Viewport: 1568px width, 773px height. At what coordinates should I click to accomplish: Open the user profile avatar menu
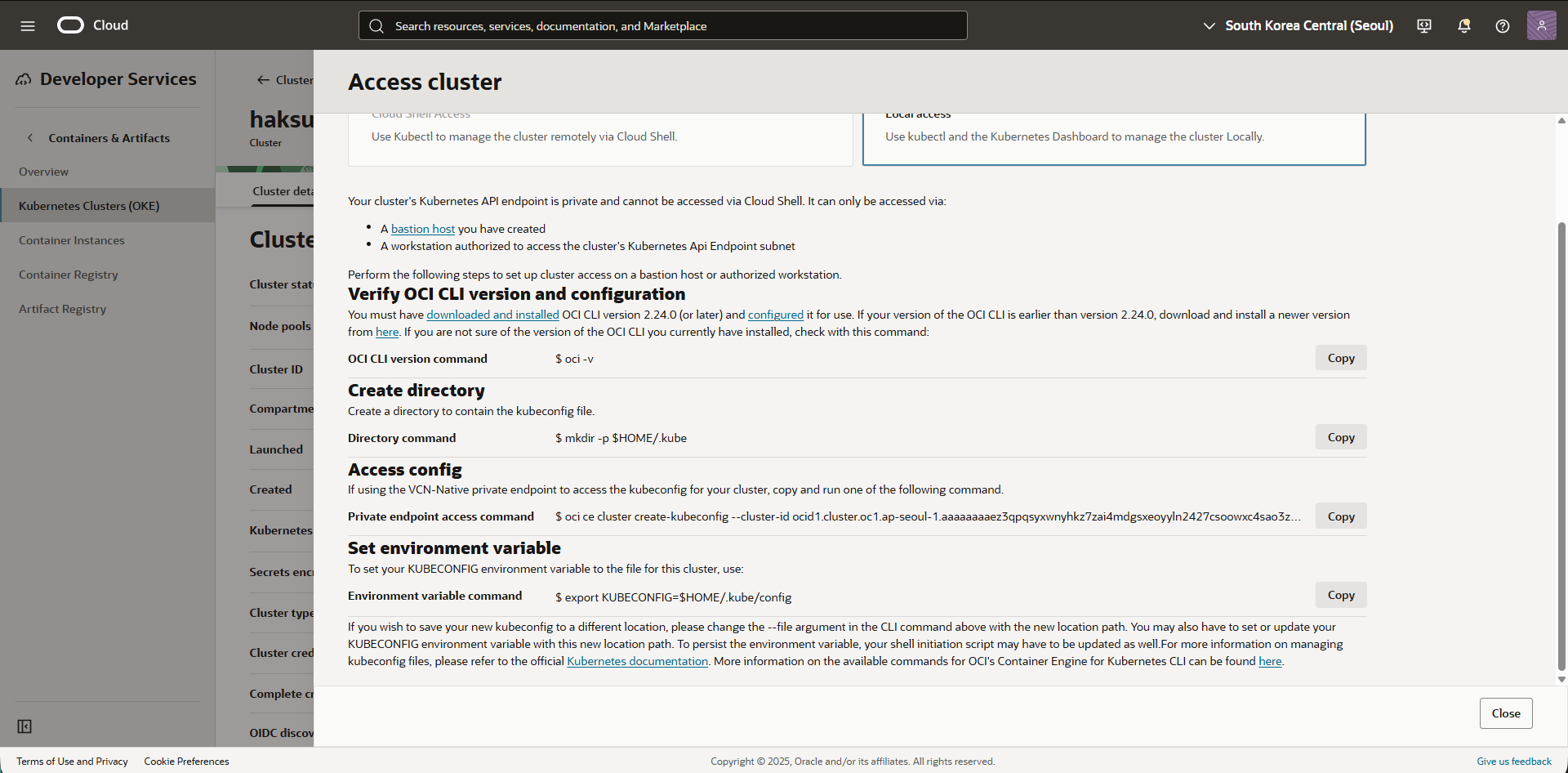pos(1541,25)
